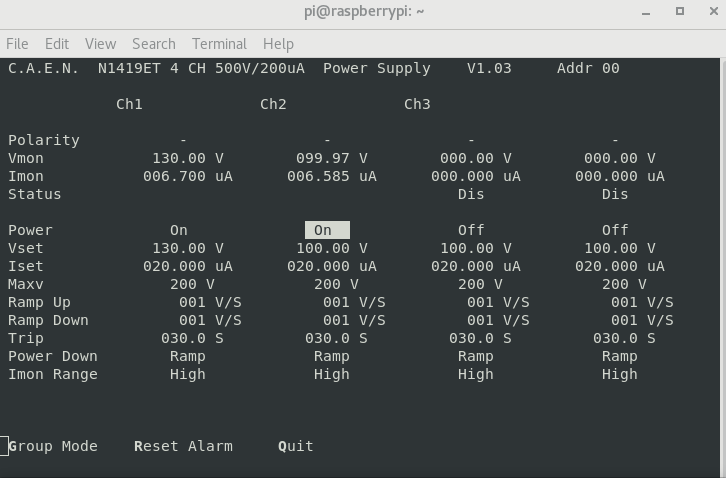The width and height of the screenshot is (726, 478).
Task: Select Group Mode option
Action: coord(53,446)
